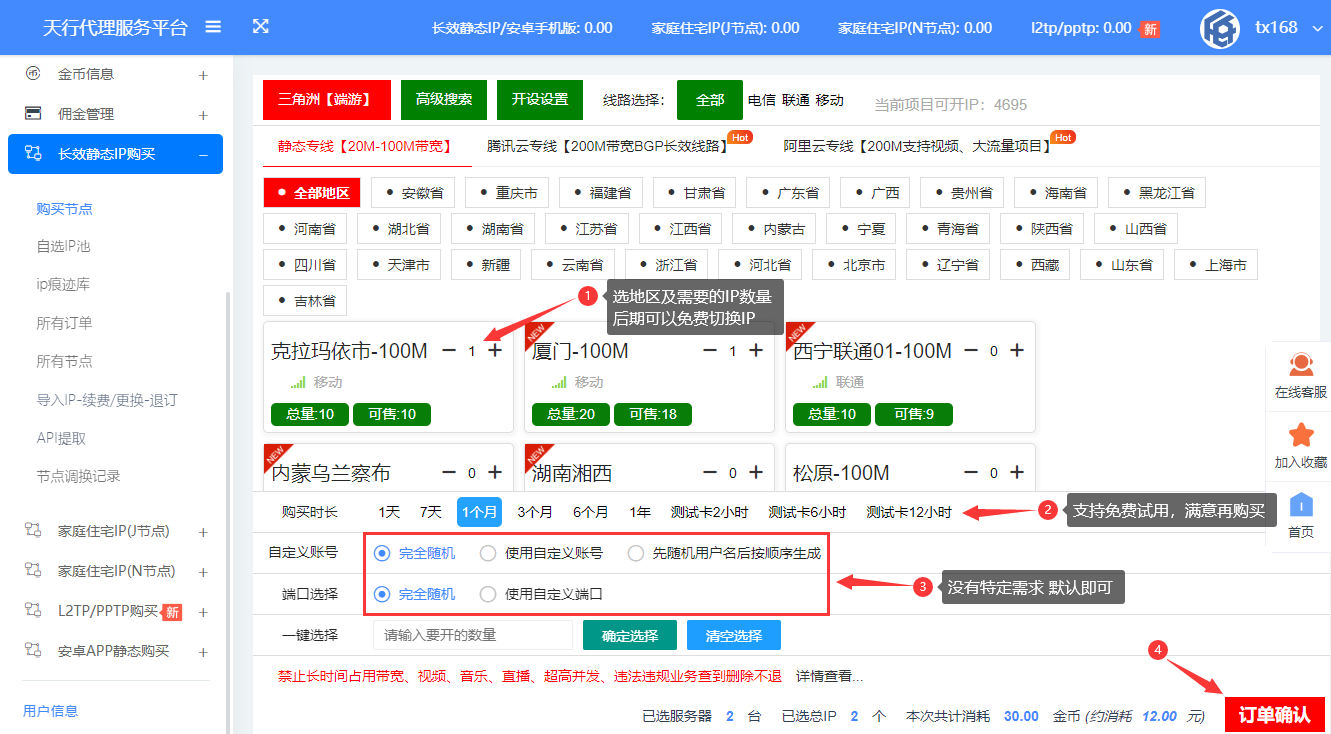1331x734 pixels.
Task: Click the 安卓APP静态购买 sidebar icon
Action: point(33,651)
